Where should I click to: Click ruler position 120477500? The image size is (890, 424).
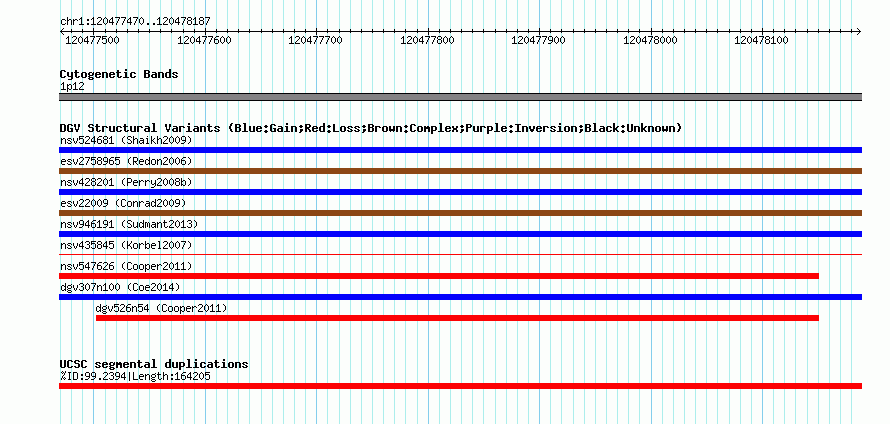[x=92, y=40]
